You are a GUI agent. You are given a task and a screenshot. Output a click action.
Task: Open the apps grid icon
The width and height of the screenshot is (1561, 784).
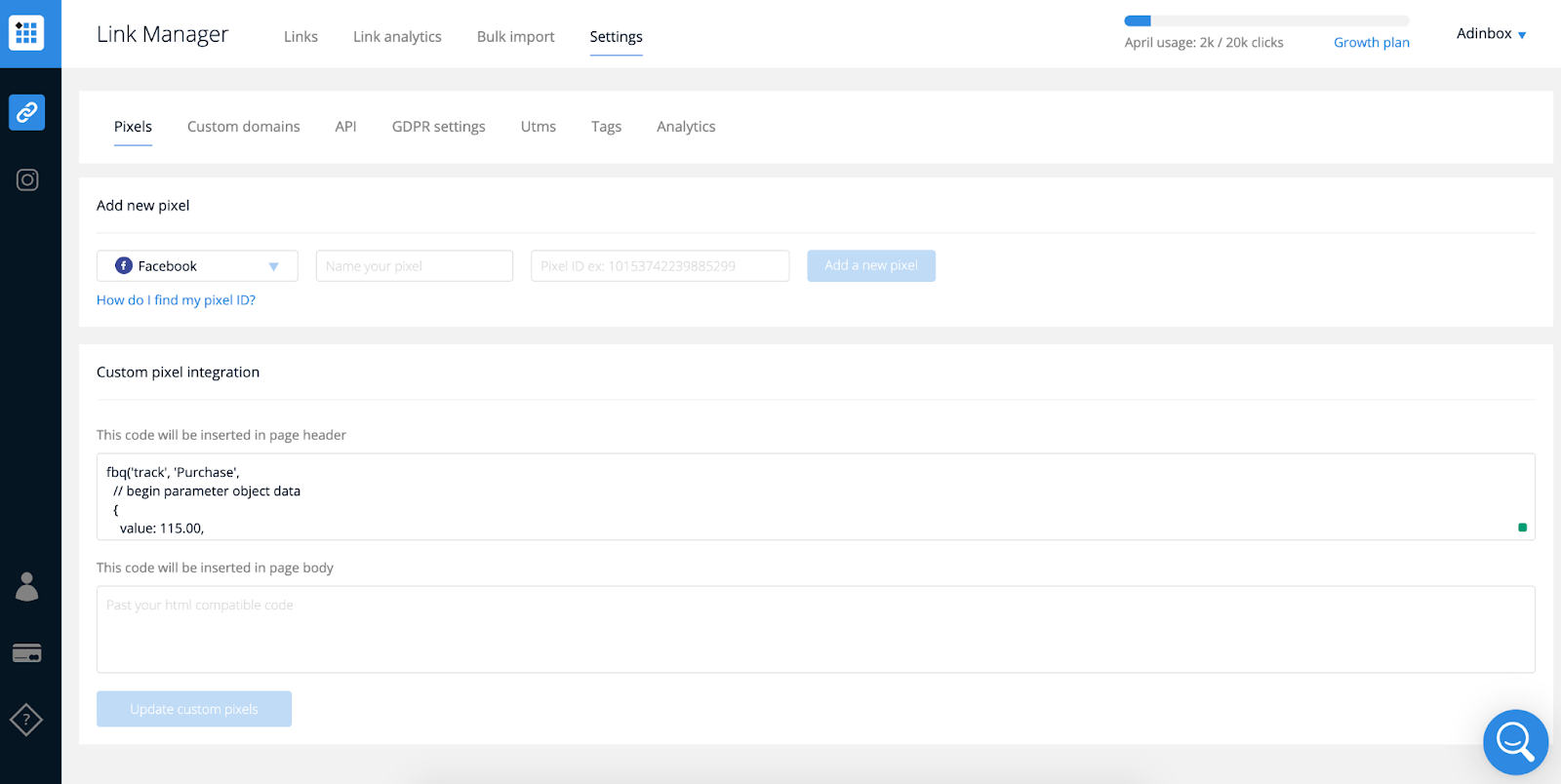(x=26, y=32)
